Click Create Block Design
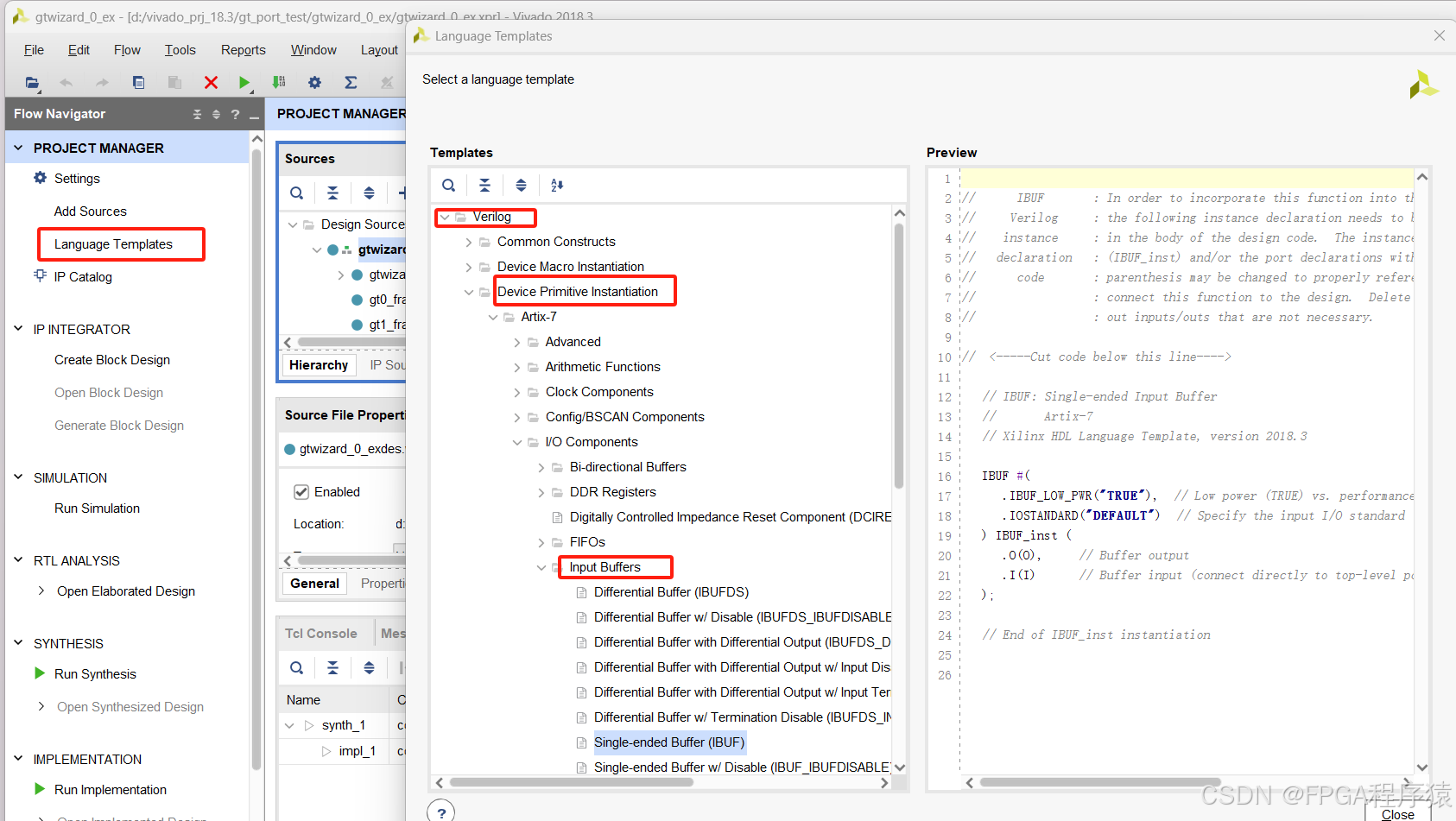 [x=112, y=360]
